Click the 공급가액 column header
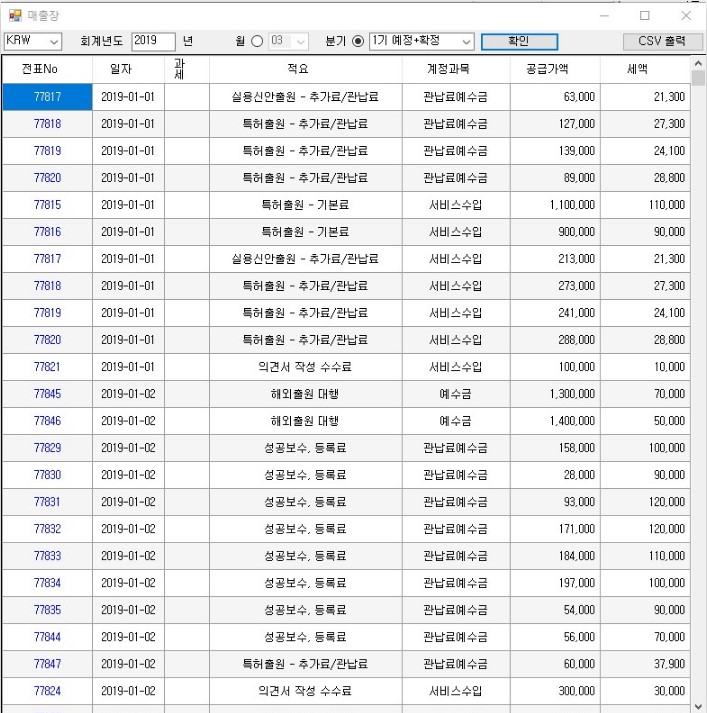The width and height of the screenshot is (707, 713). click(555, 69)
